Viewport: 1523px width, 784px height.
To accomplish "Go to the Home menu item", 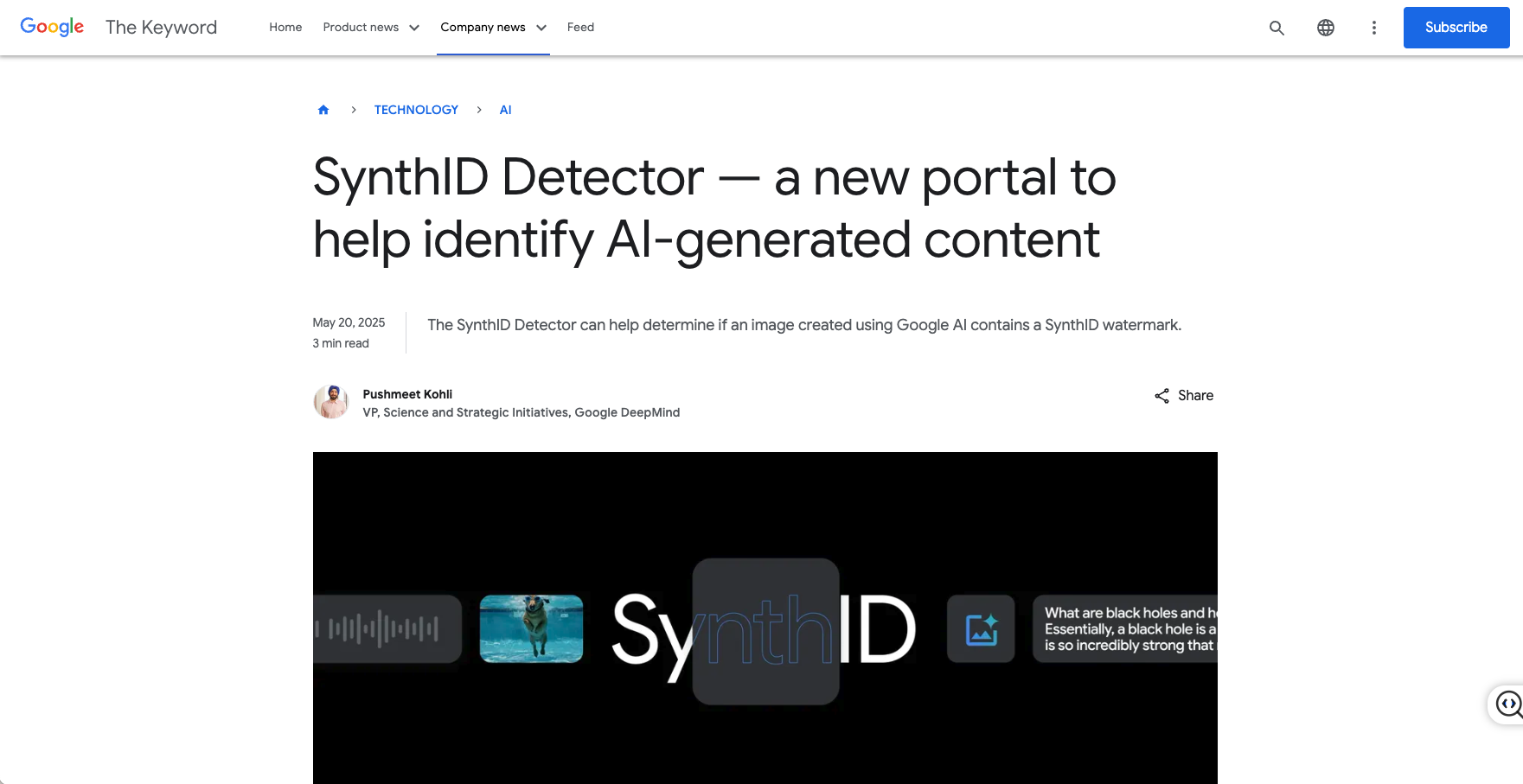I will tap(285, 28).
